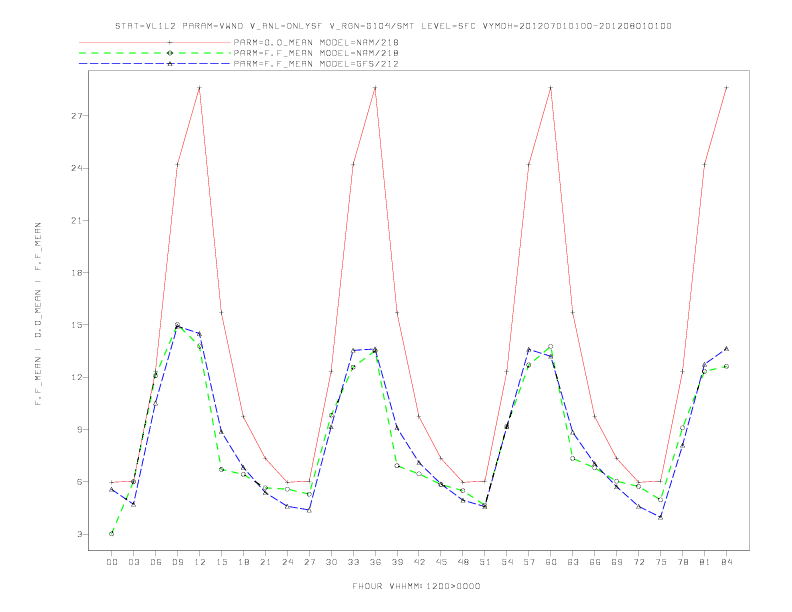This screenshot has width=792, height=612.
Task: Click the x-axis tick label 27
Action: pyautogui.click(x=309, y=562)
